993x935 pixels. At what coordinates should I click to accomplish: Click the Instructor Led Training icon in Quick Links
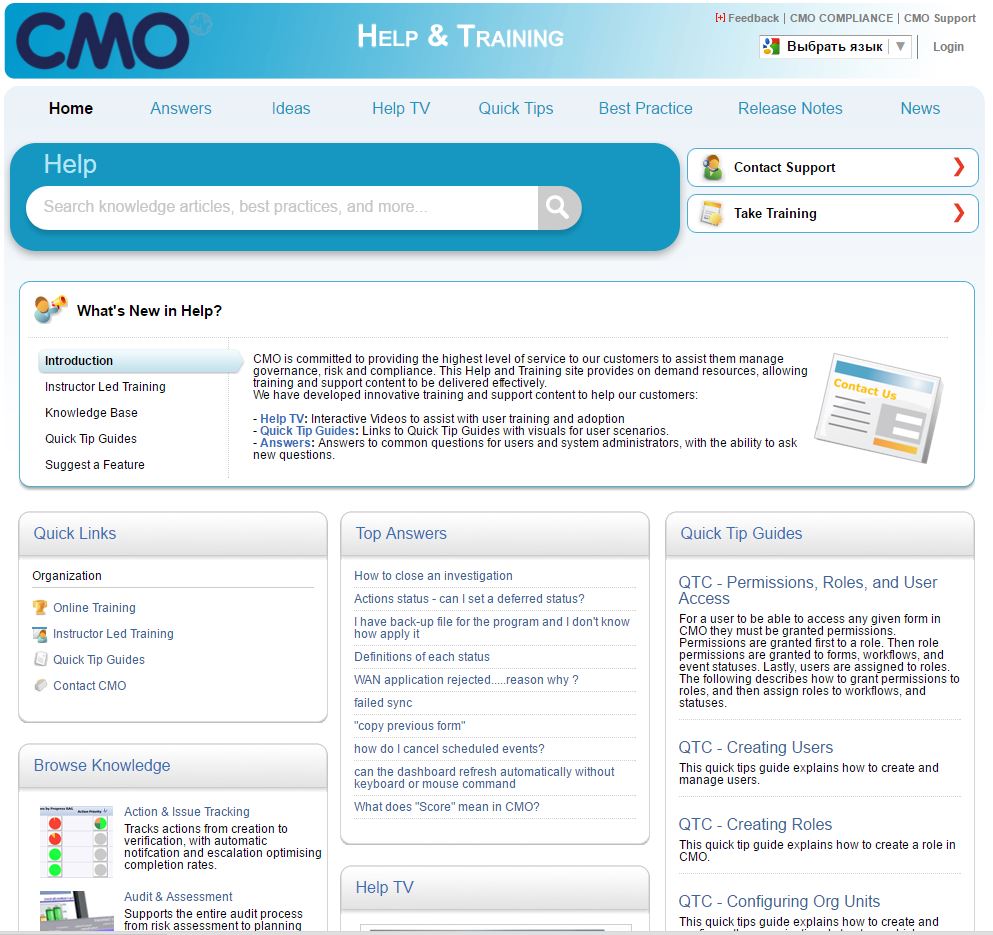(40, 633)
